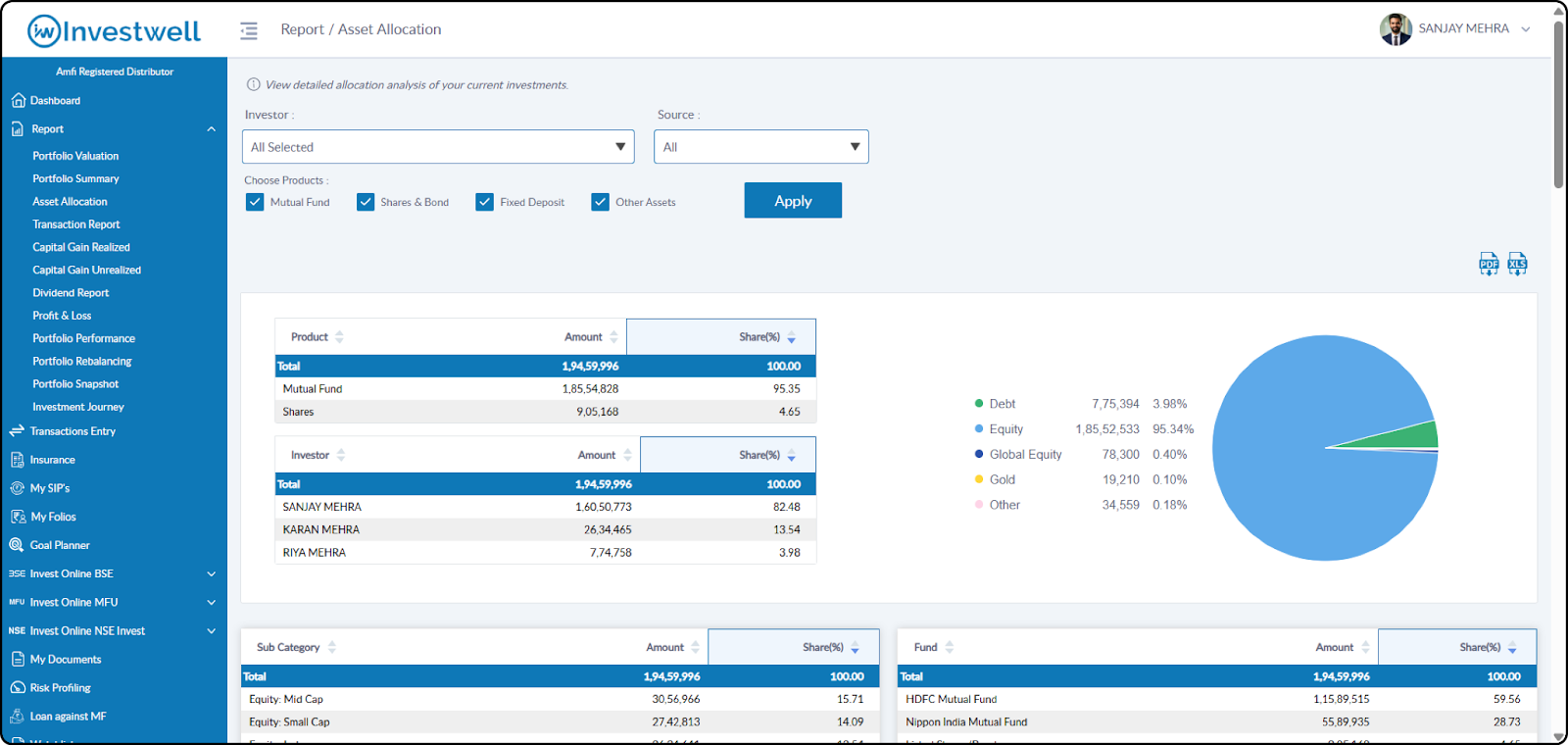This screenshot has width=1568, height=745.
Task: Open Profit & Loss report
Action: (62, 316)
